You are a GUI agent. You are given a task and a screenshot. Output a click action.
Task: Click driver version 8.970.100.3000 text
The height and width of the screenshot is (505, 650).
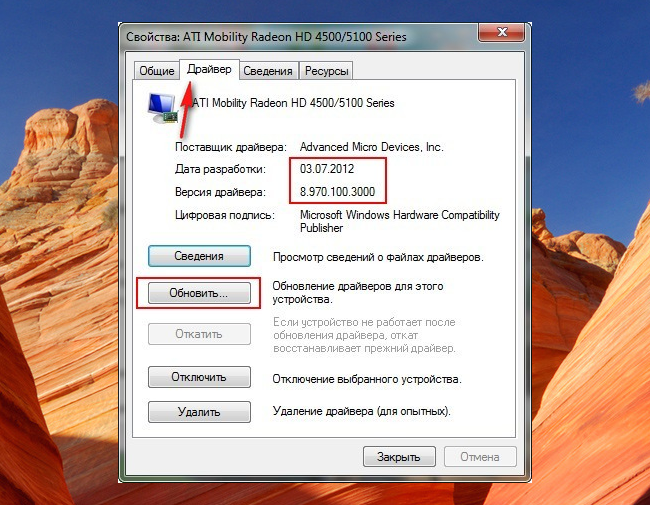coord(337,192)
